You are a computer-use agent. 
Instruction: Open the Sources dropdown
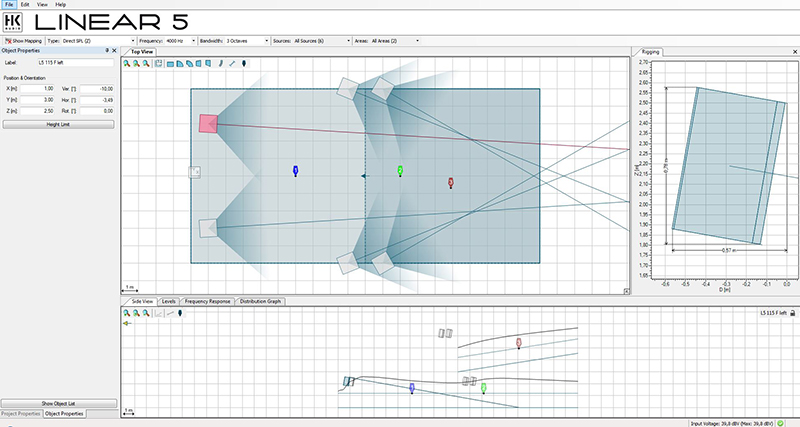click(322, 41)
